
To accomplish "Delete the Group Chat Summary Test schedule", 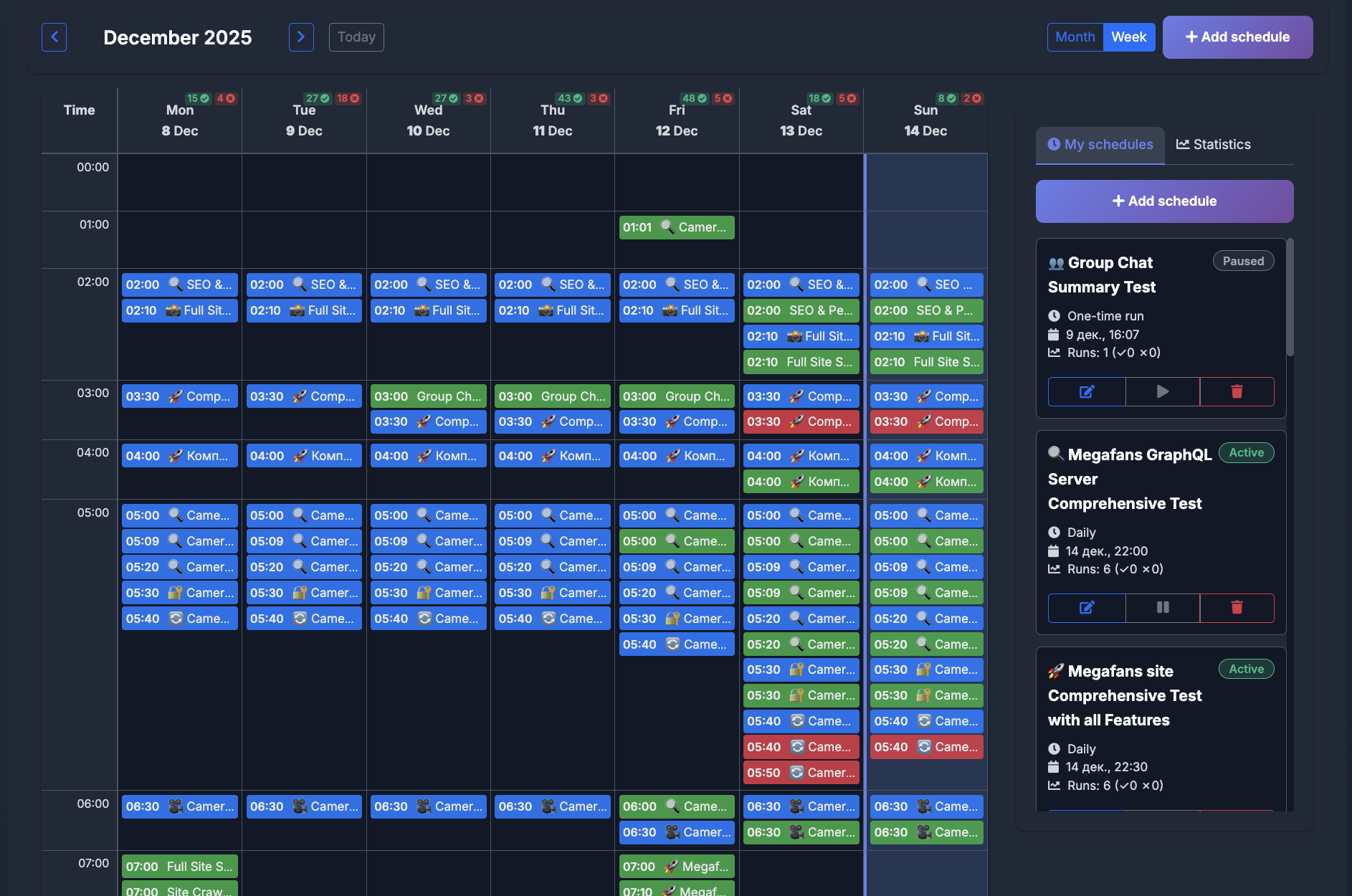I will [1236, 391].
